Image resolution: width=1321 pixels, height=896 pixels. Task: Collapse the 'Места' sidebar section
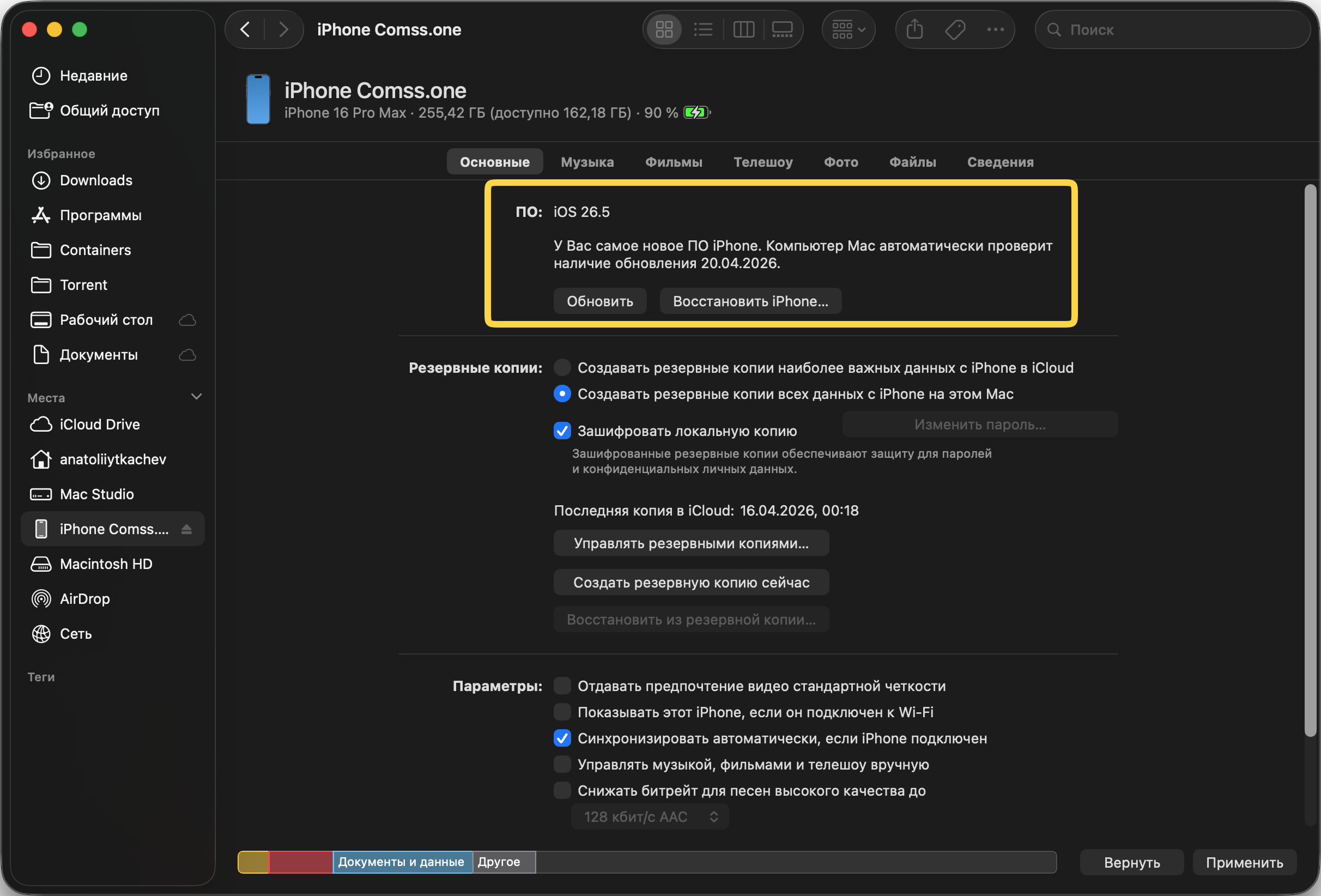pyautogui.click(x=196, y=396)
